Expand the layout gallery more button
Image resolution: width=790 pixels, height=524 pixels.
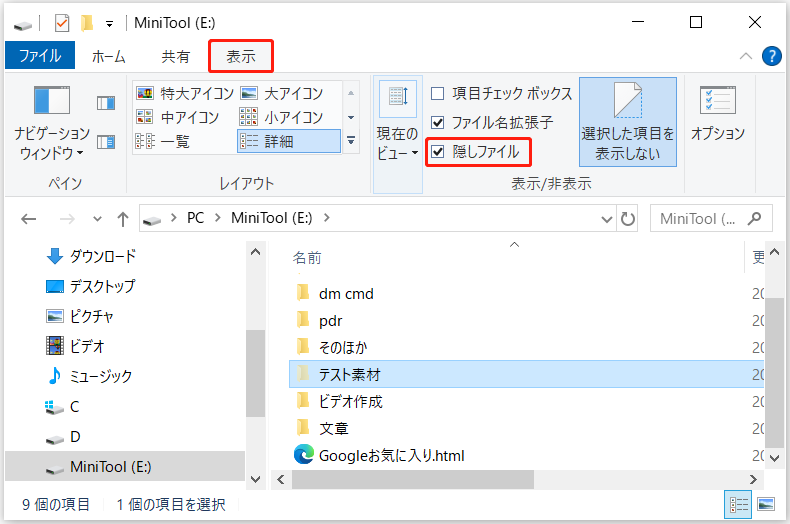351,141
